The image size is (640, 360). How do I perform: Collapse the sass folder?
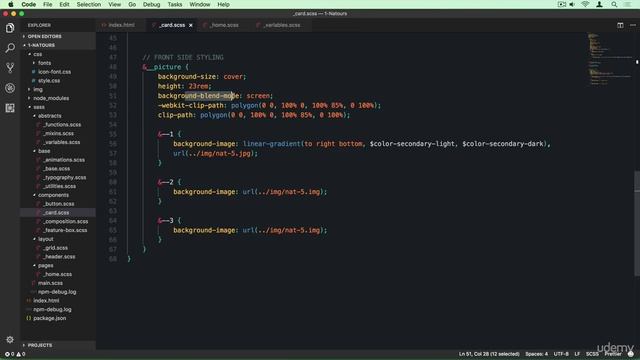coord(58,107)
